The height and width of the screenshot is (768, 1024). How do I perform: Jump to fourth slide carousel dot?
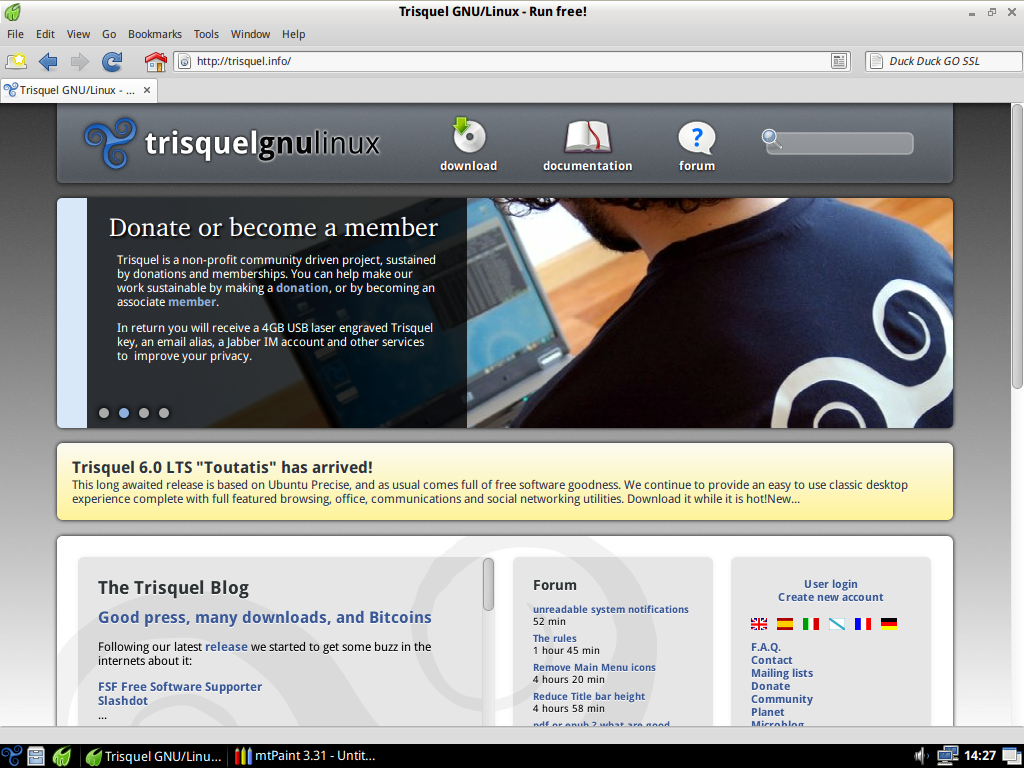(x=164, y=413)
